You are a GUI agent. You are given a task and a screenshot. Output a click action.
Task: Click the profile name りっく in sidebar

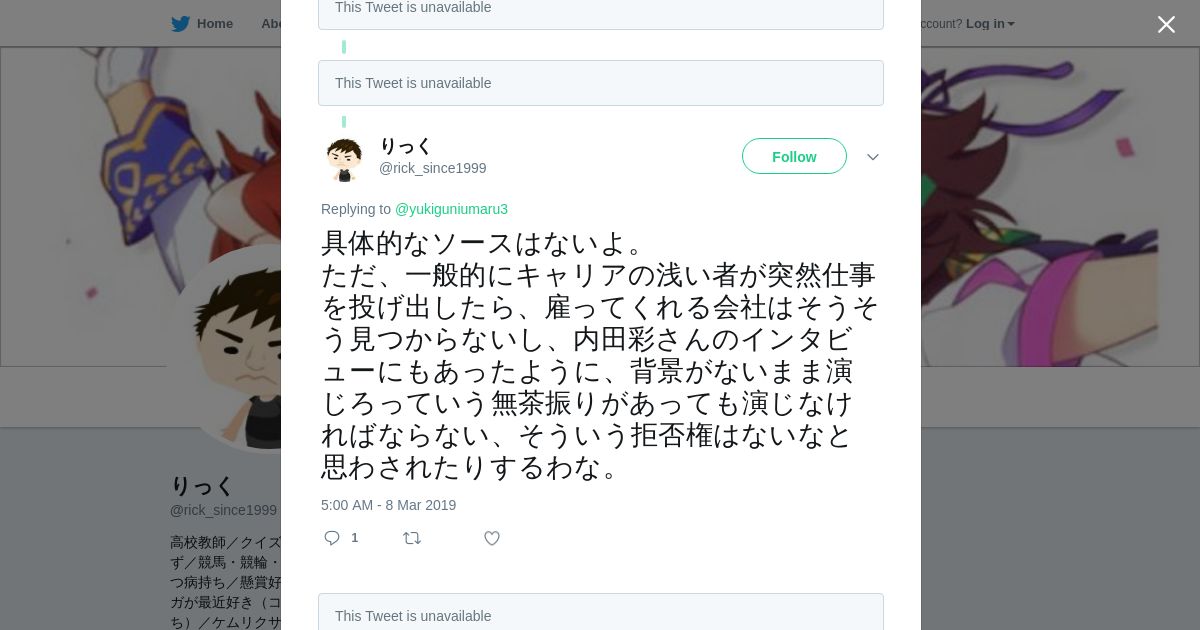[202, 486]
